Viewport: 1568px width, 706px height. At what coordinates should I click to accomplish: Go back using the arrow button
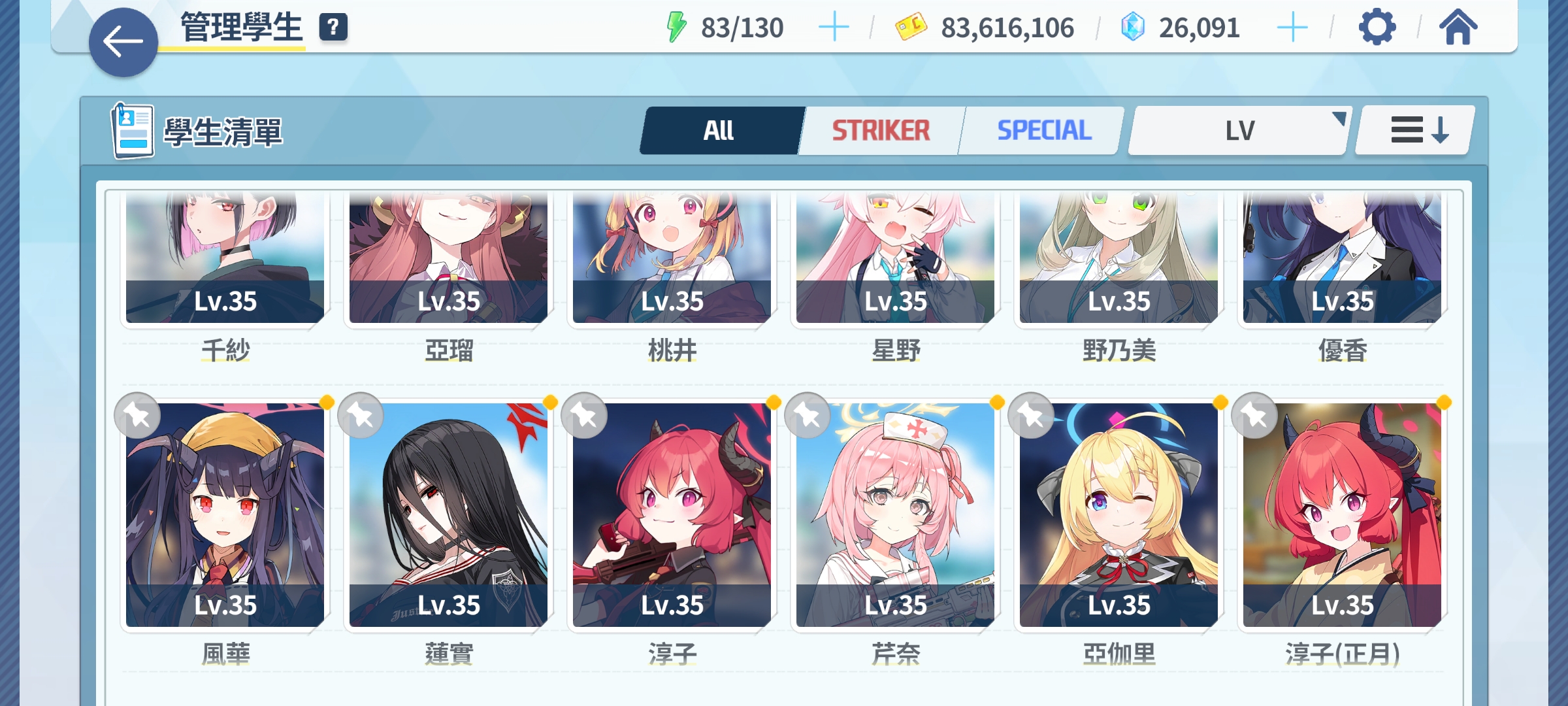pyautogui.click(x=123, y=42)
